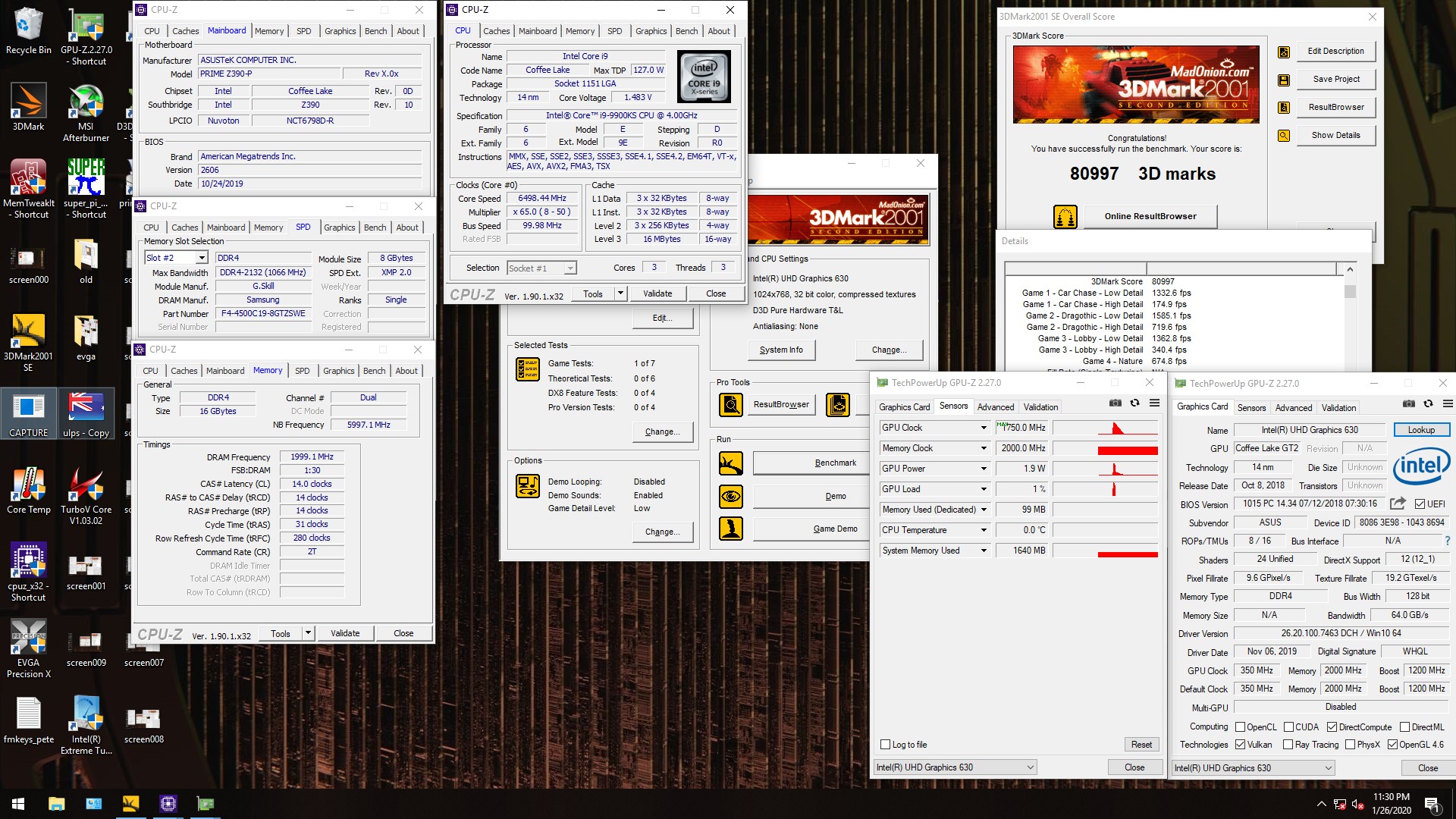This screenshot has height=819, width=1456.
Task: Launch the TurboV Core desktop icon
Action: (86, 495)
